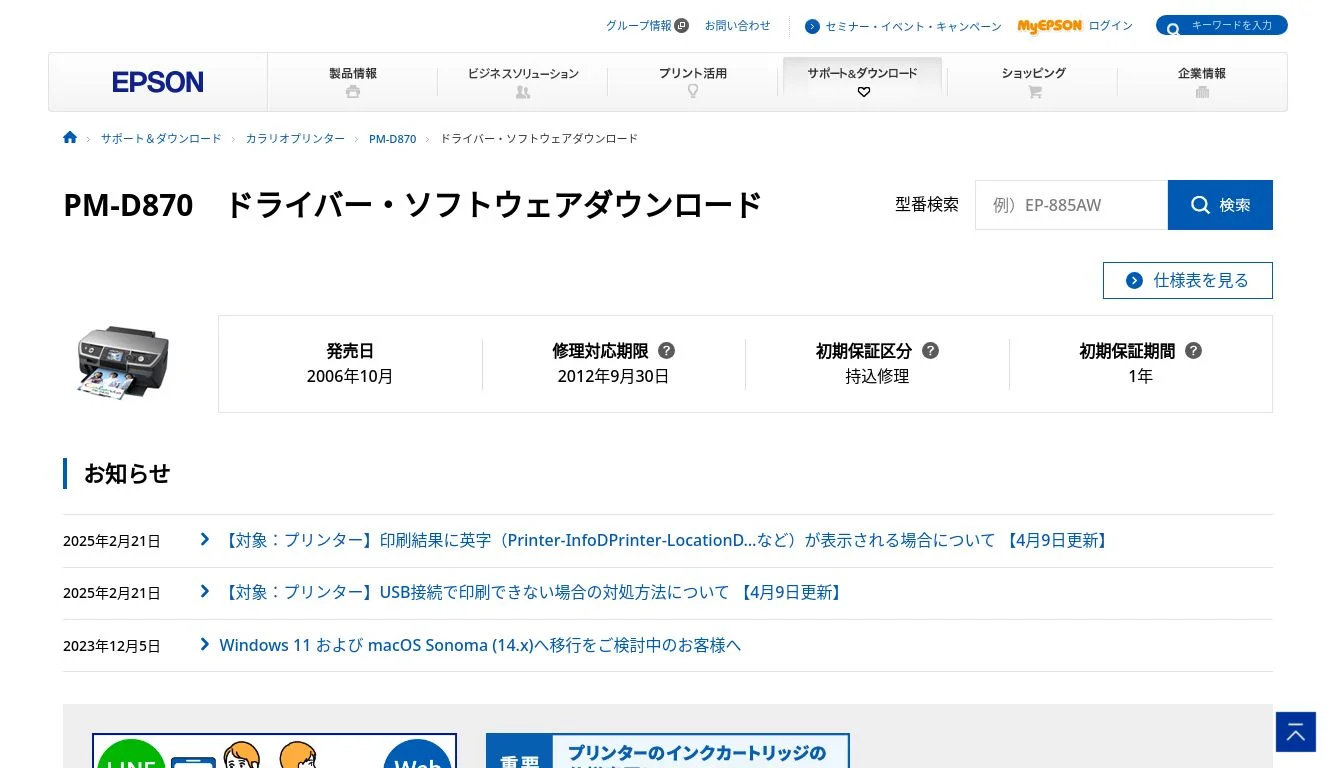Click the 持込修理 warranty type text
The height and width of the screenshot is (768, 1336).
coord(877,377)
